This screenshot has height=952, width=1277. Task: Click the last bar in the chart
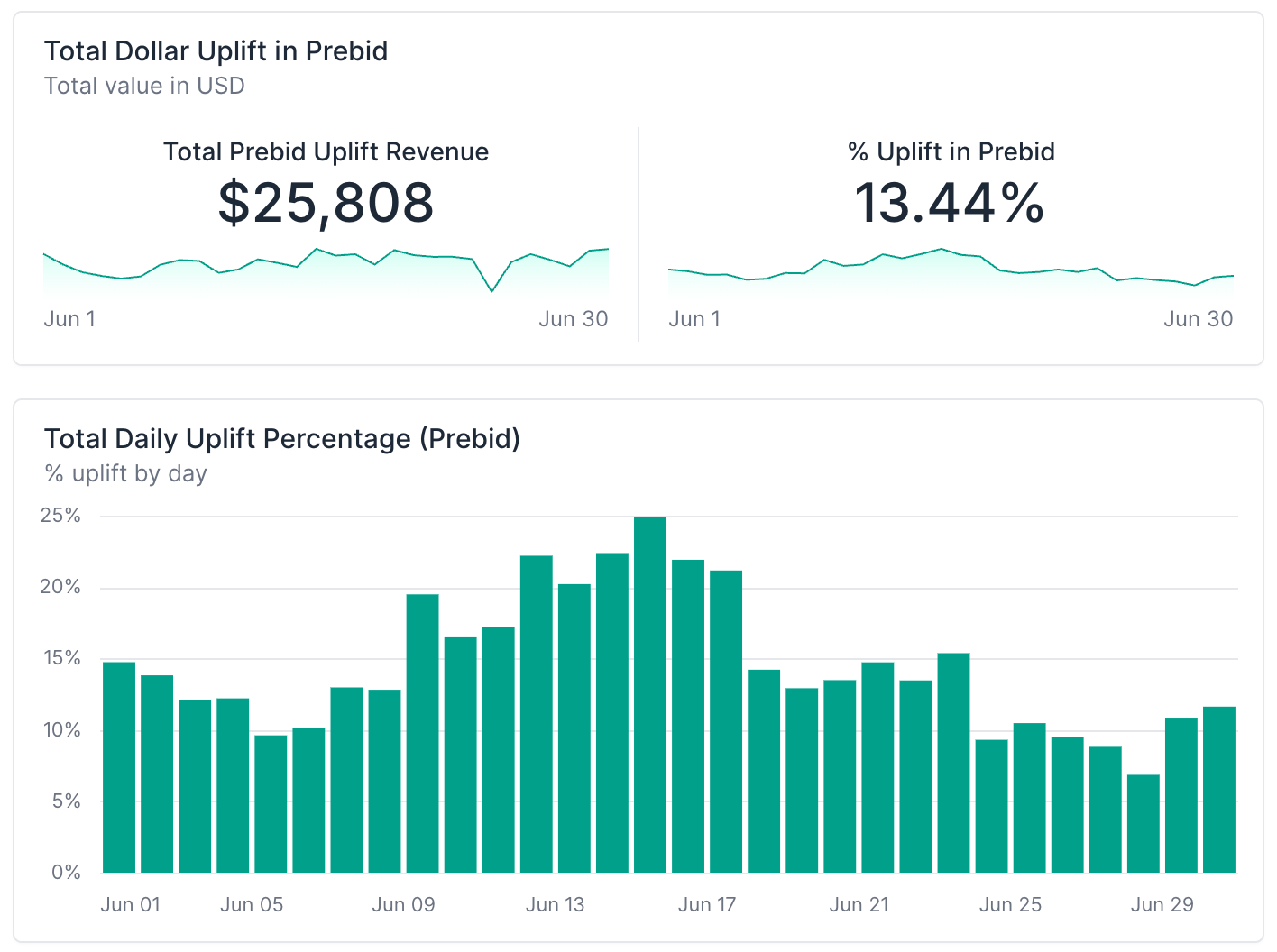tap(1219, 789)
